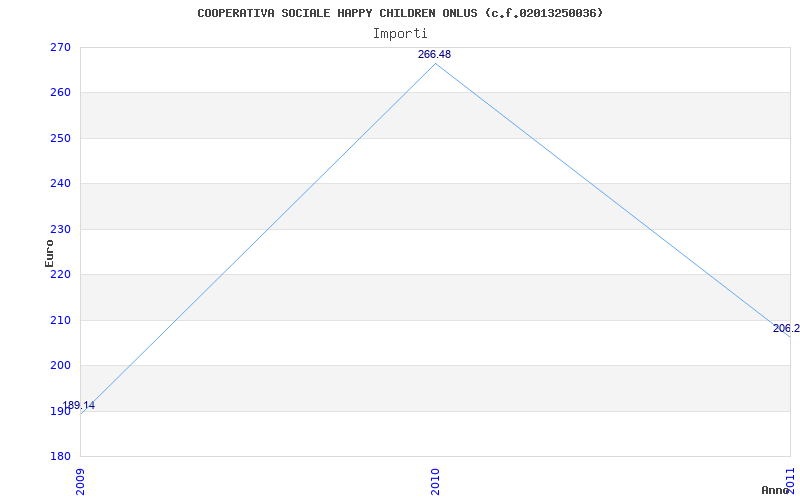
Task: Click the 270 y-axis value
Action: (x=60, y=47)
